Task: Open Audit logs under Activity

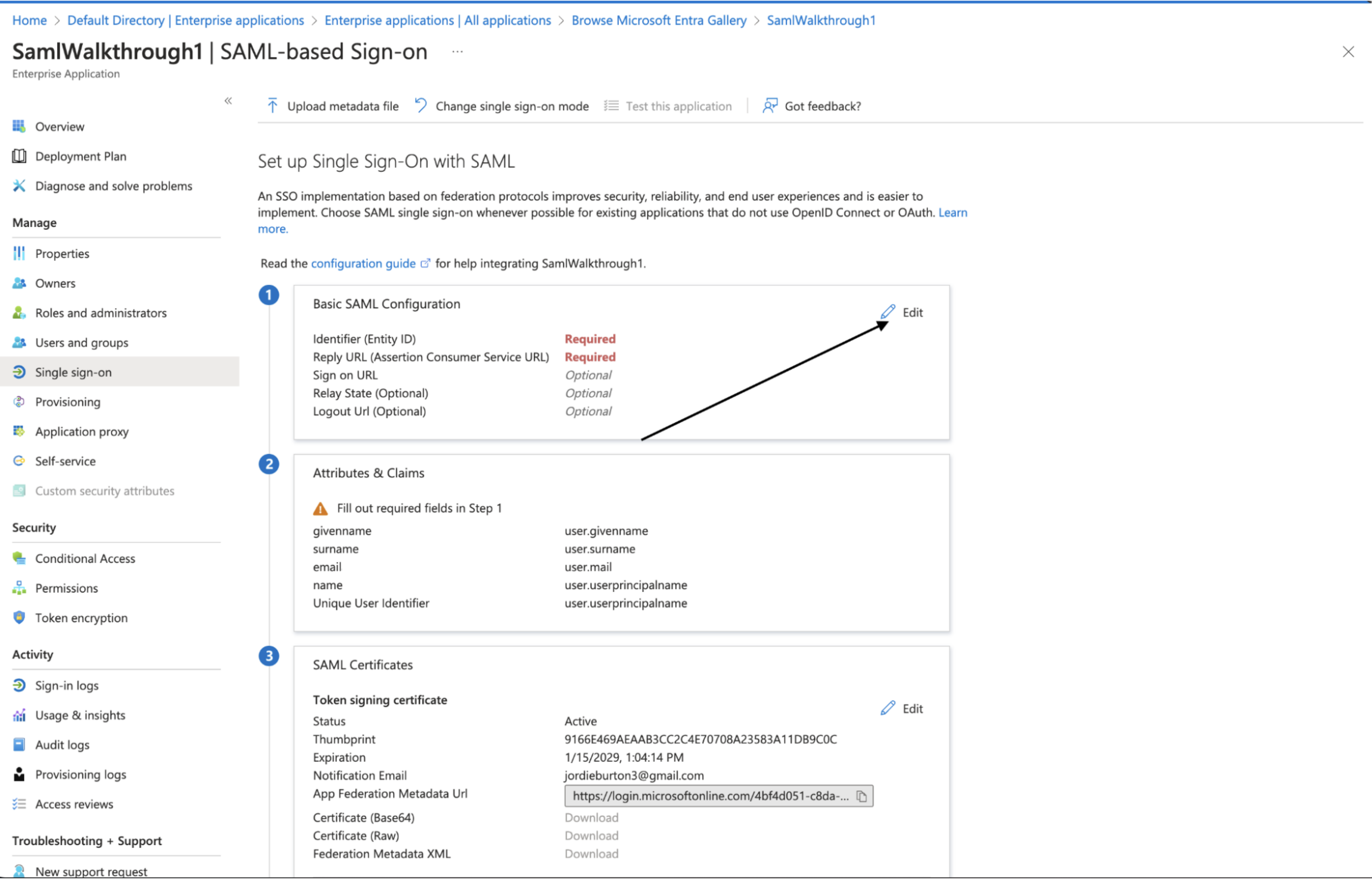Action: click(62, 745)
